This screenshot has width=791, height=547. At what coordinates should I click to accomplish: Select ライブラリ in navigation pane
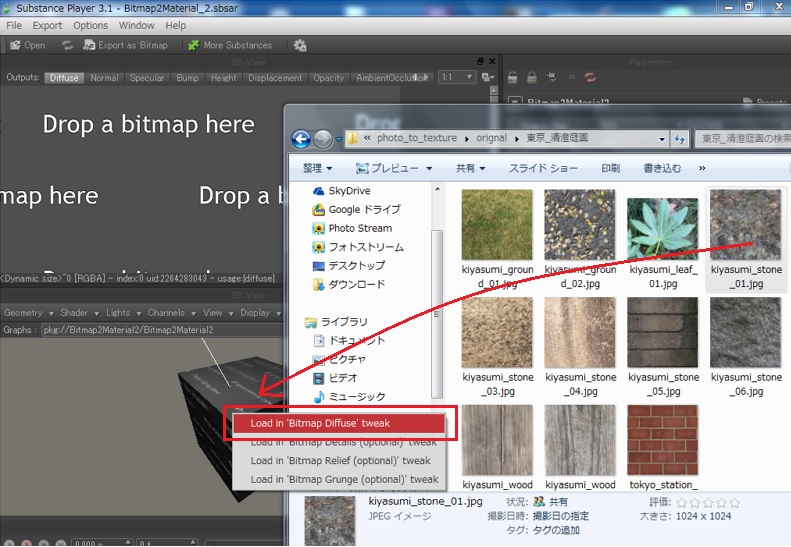[x=336, y=322]
